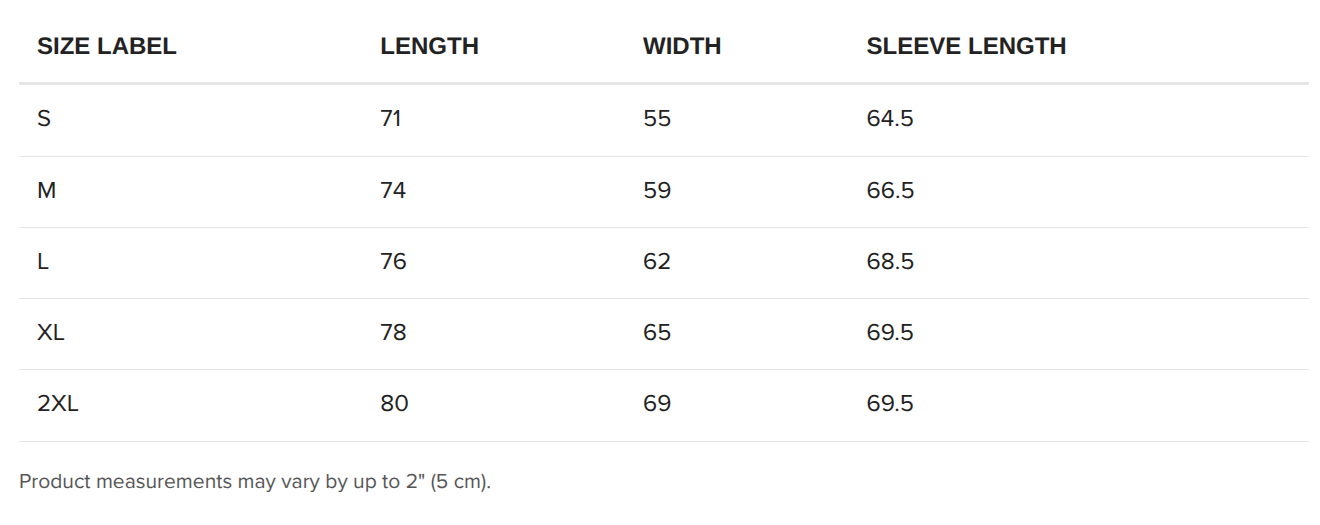Click sleeve length 64.5 for size S
1320x525 pixels.
point(890,119)
